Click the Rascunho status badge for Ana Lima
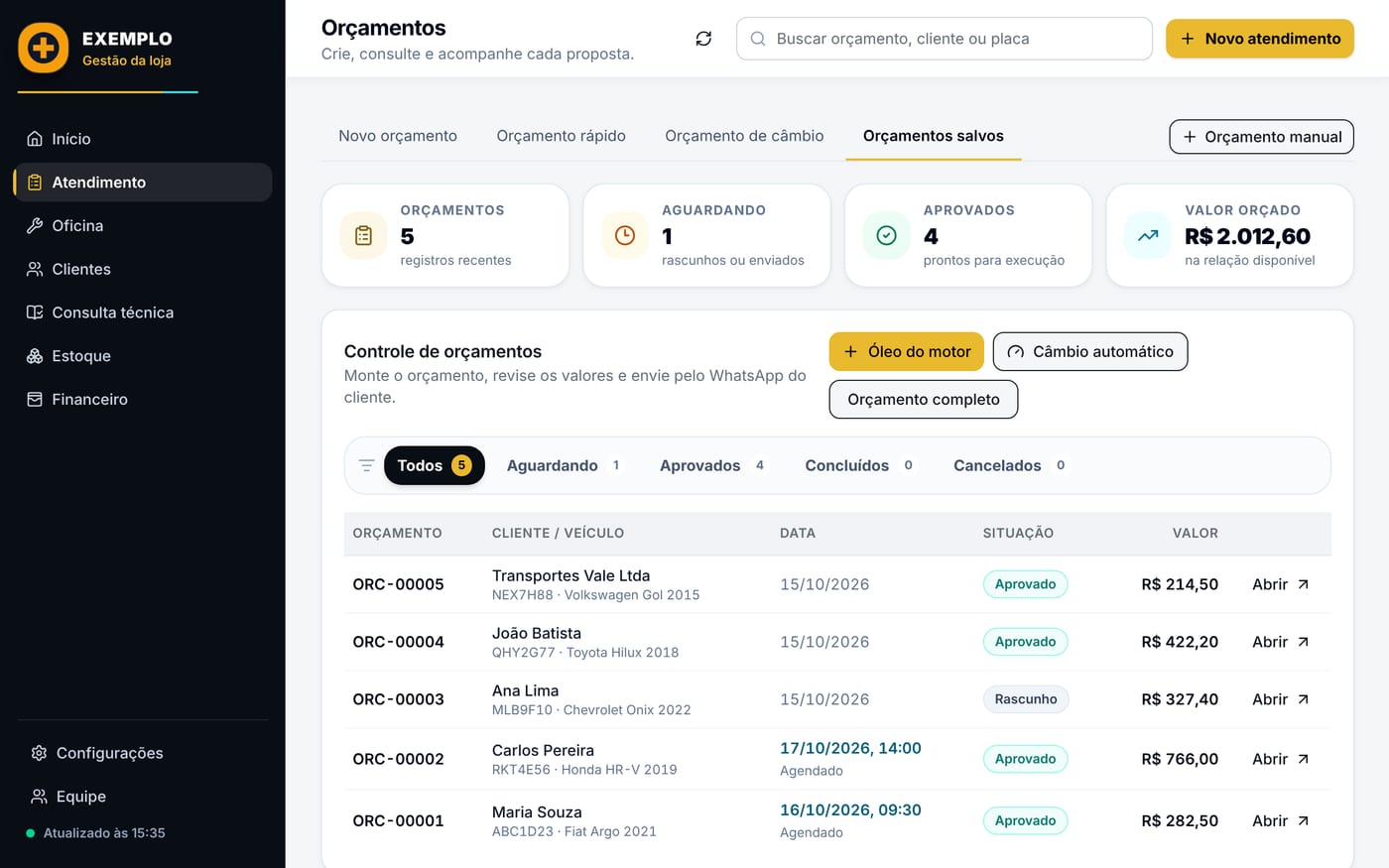 [1026, 699]
